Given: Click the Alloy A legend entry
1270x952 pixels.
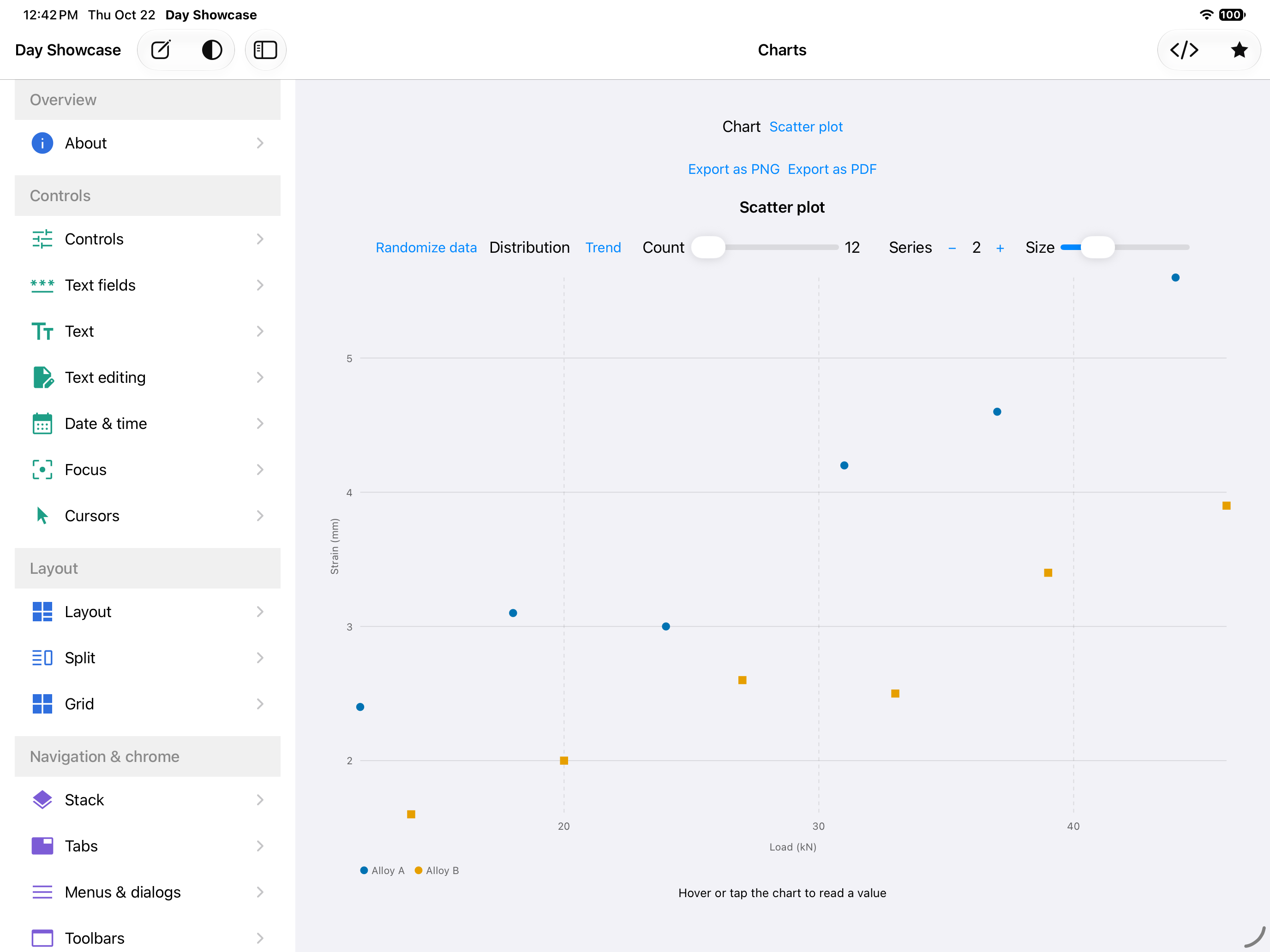Looking at the screenshot, I should [x=383, y=870].
